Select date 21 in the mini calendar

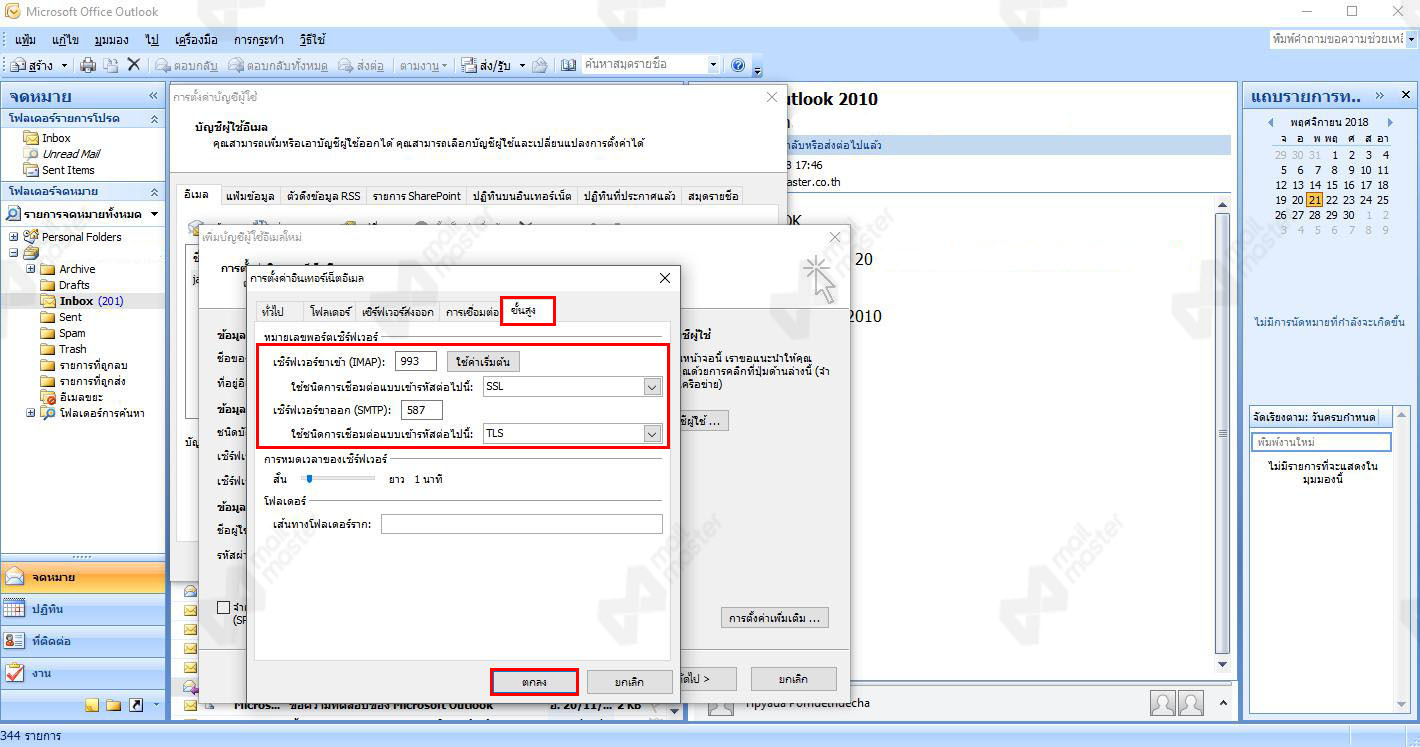coord(1314,200)
